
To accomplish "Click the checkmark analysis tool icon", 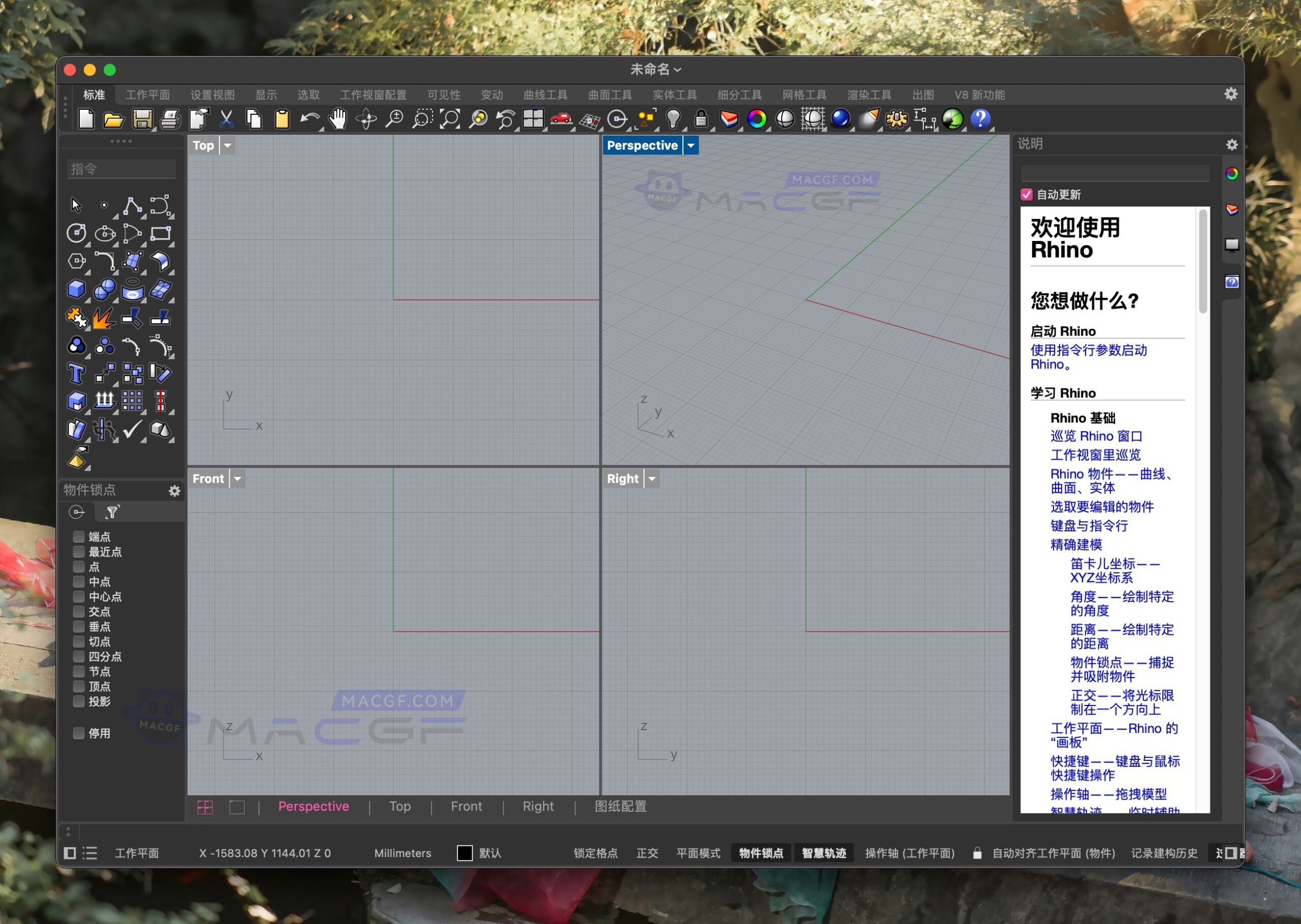I will click(x=132, y=429).
